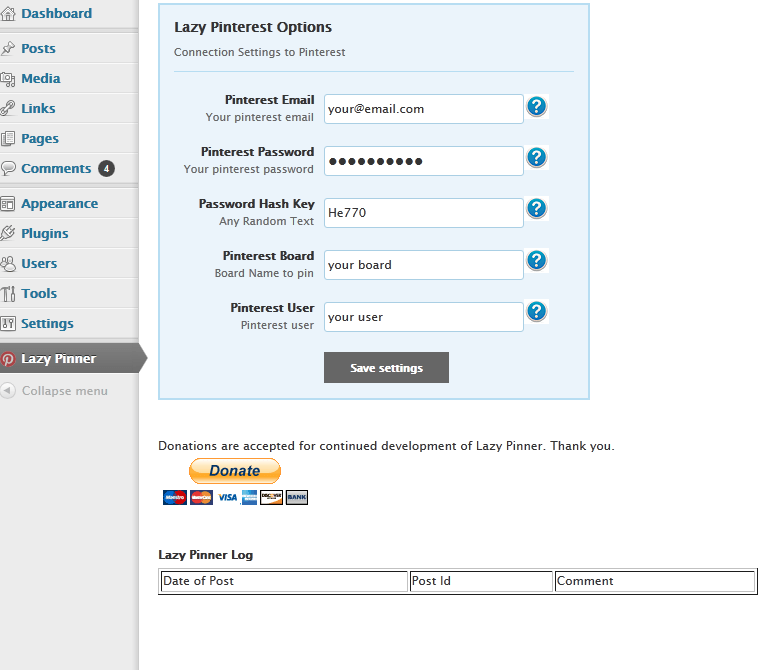Click the Lazy Pinner Pinterest logo icon
This screenshot has width=765, height=670.
pyautogui.click(x=8, y=359)
